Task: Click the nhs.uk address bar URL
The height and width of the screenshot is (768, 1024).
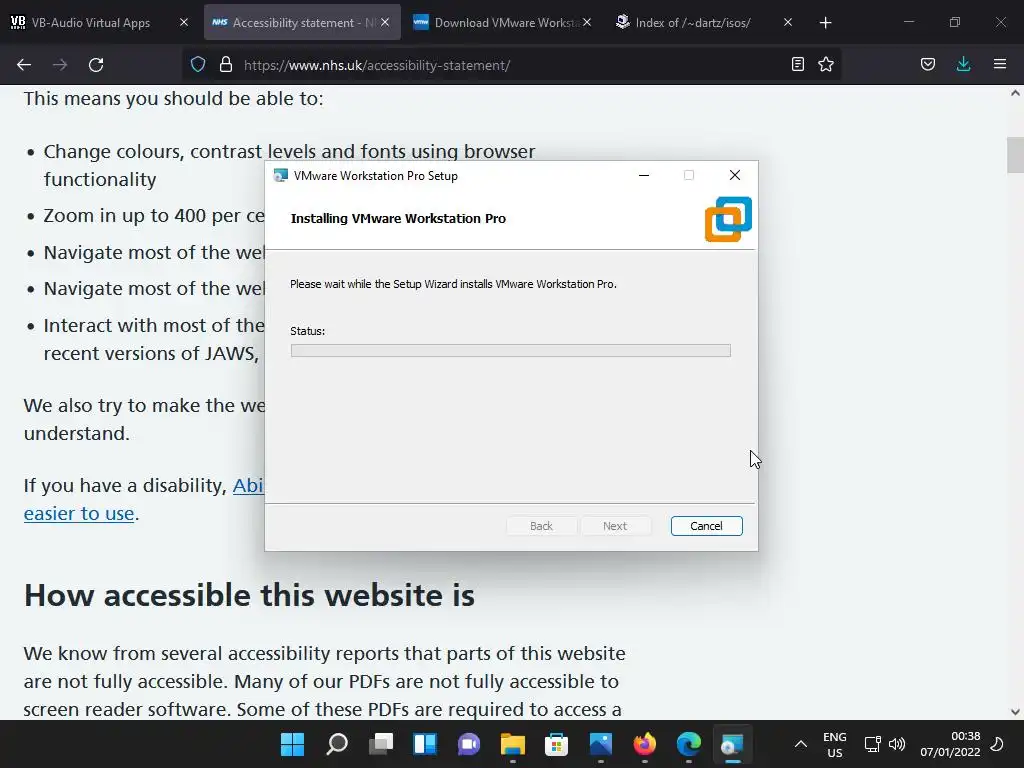Action: click(377, 65)
